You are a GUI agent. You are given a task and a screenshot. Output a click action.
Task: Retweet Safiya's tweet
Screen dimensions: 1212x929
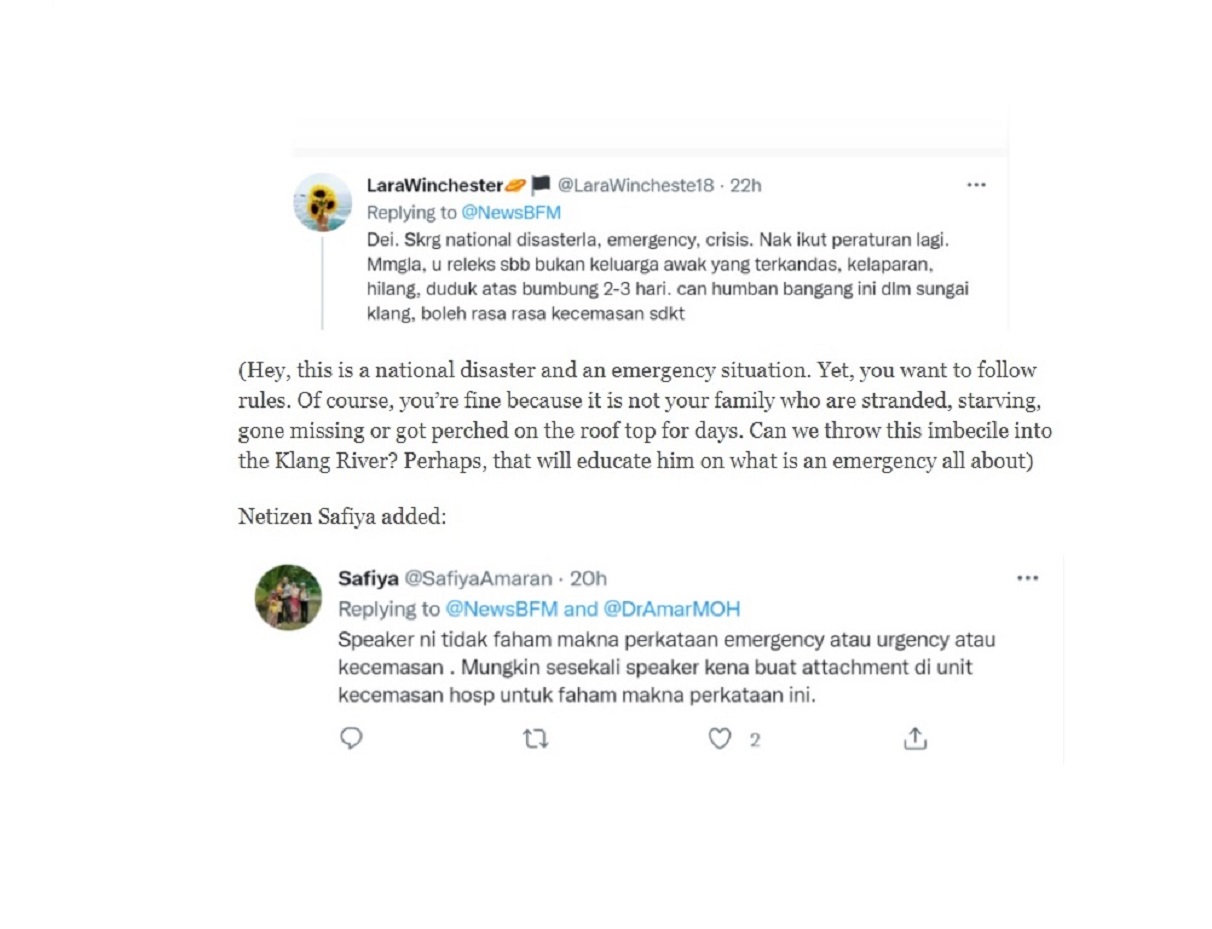[x=536, y=740]
